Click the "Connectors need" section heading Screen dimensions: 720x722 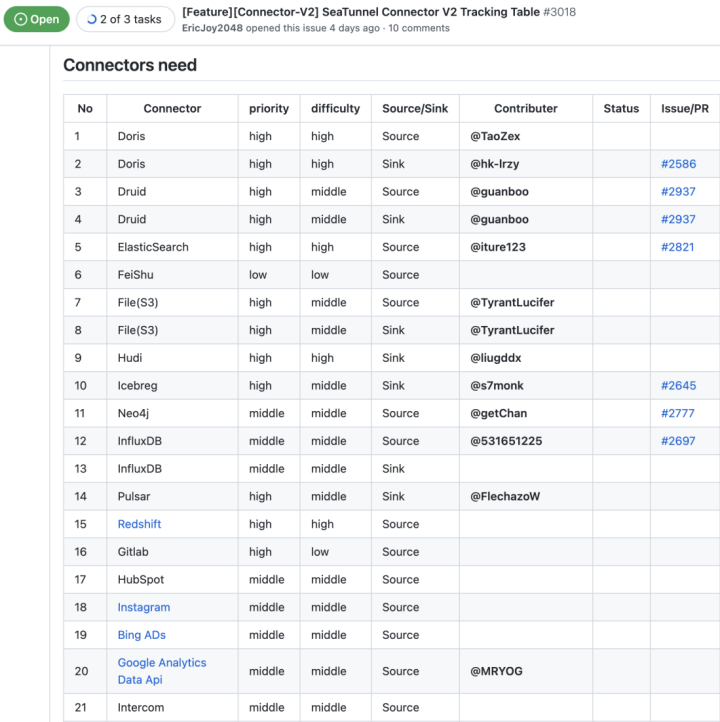130,65
